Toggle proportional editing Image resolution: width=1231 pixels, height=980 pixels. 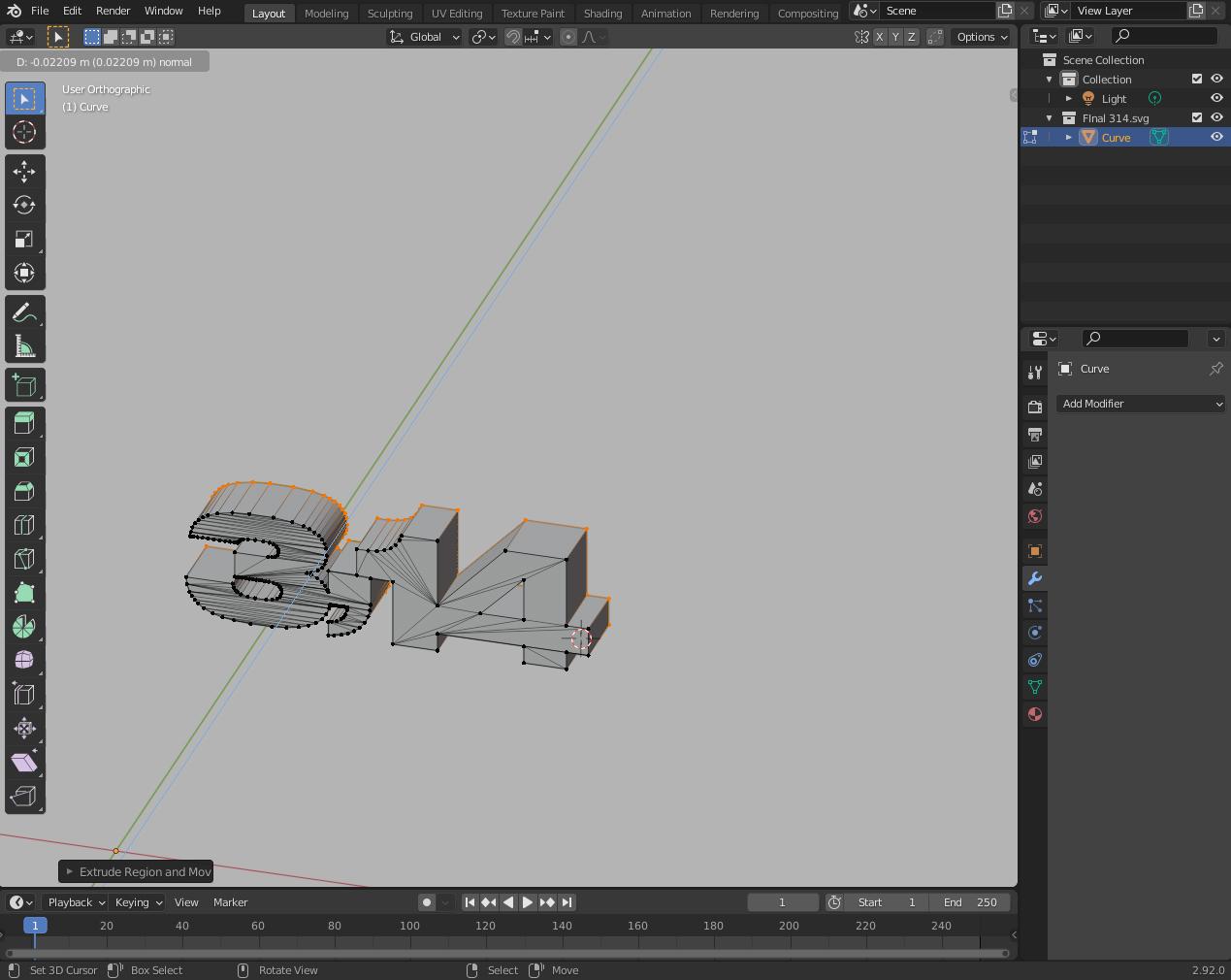coord(568,37)
